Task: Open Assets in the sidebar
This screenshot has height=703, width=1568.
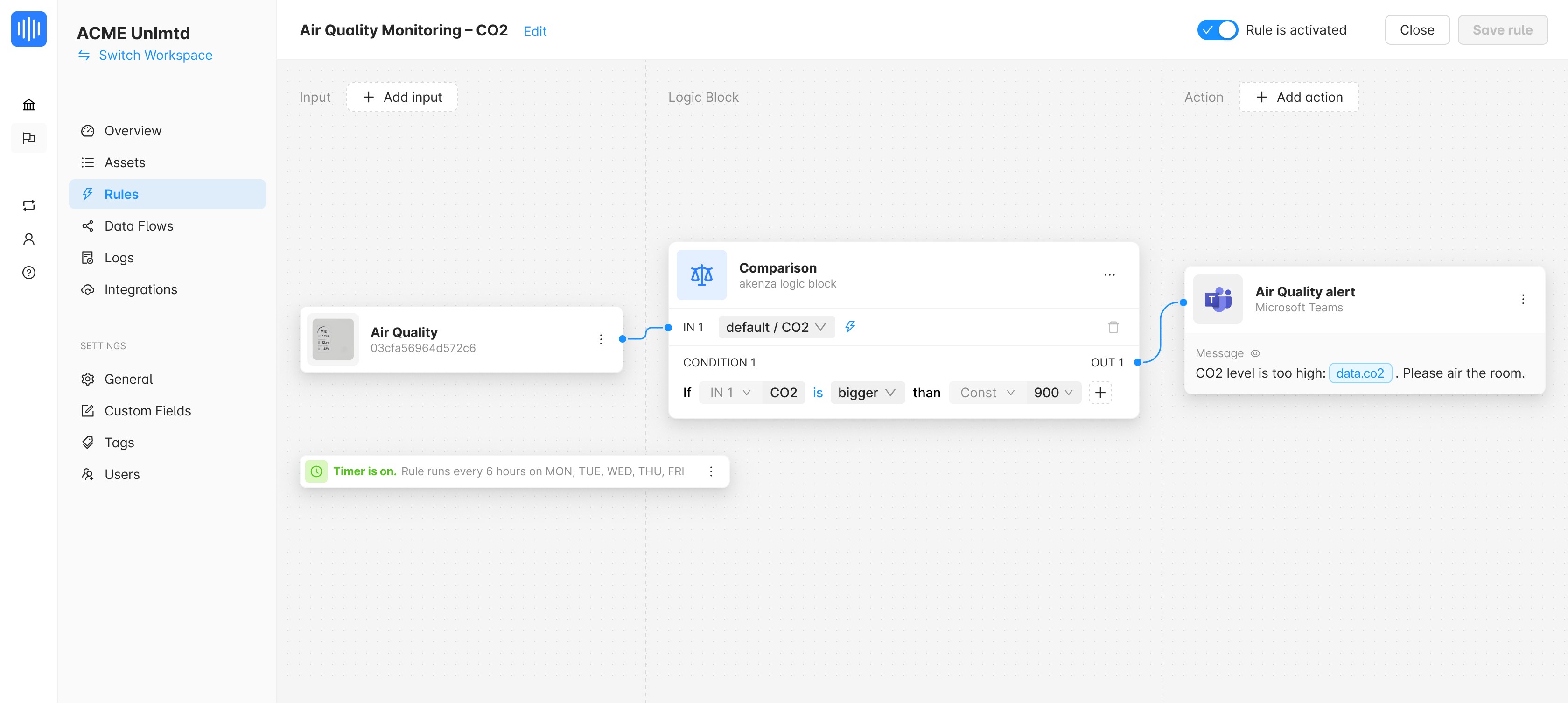Action: click(168, 162)
